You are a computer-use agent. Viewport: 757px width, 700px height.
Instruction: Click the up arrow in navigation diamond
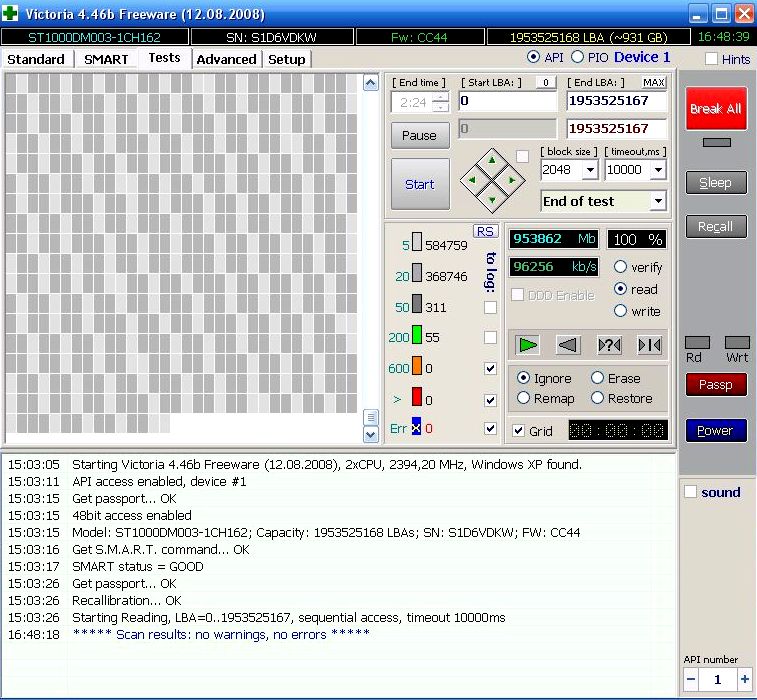(x=492, y=160)
